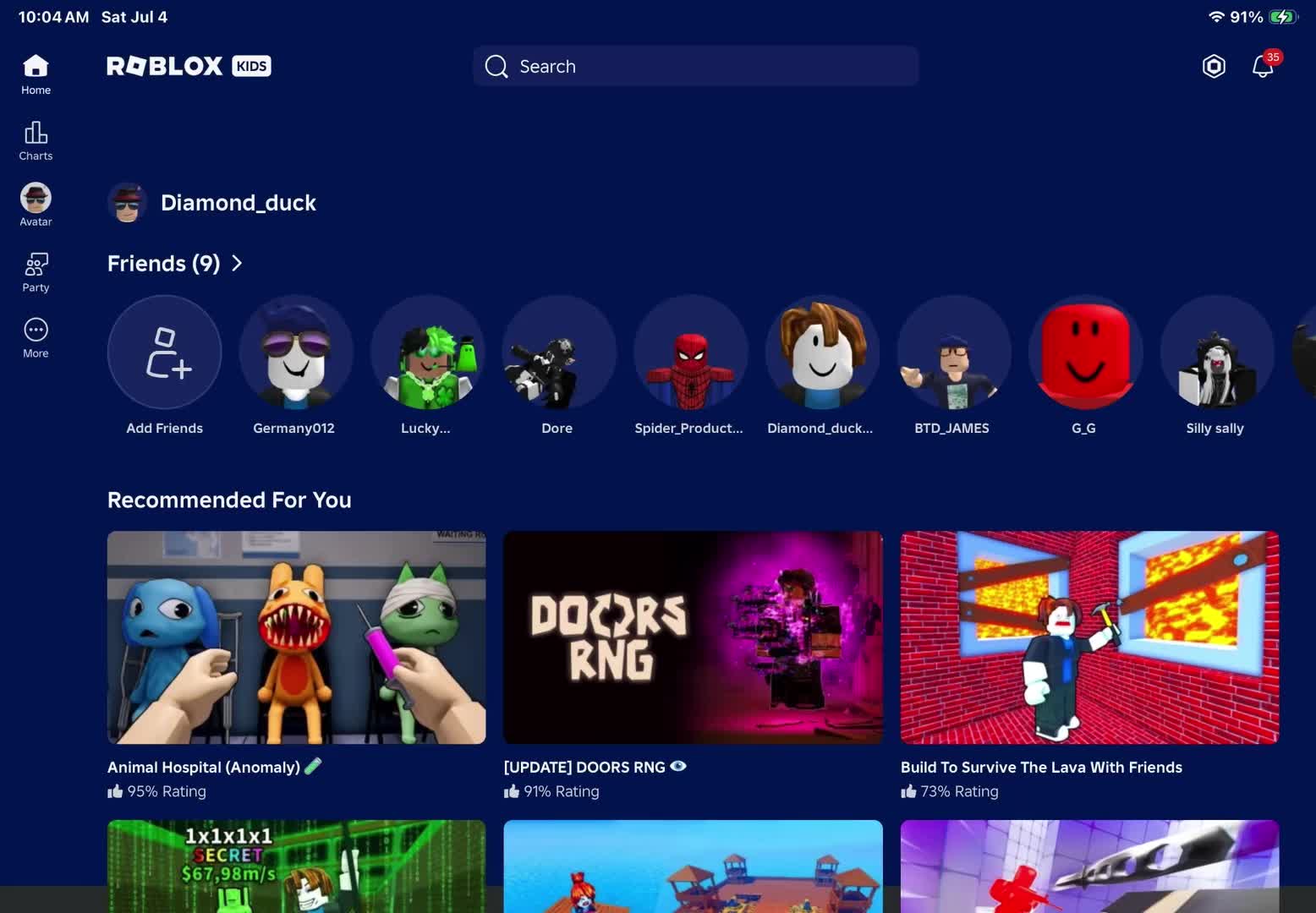The height and width of the screenshot is (913, 1316).
Task: Expand the Friends (9) chevron
Action: [238, 263]
